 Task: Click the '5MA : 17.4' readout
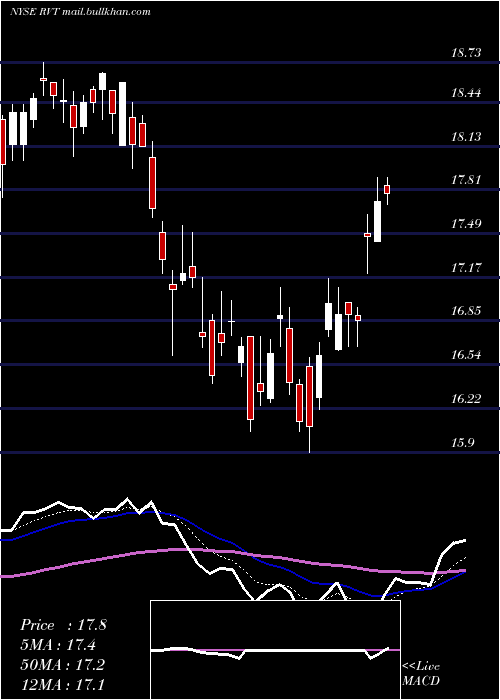pos(58,645)
